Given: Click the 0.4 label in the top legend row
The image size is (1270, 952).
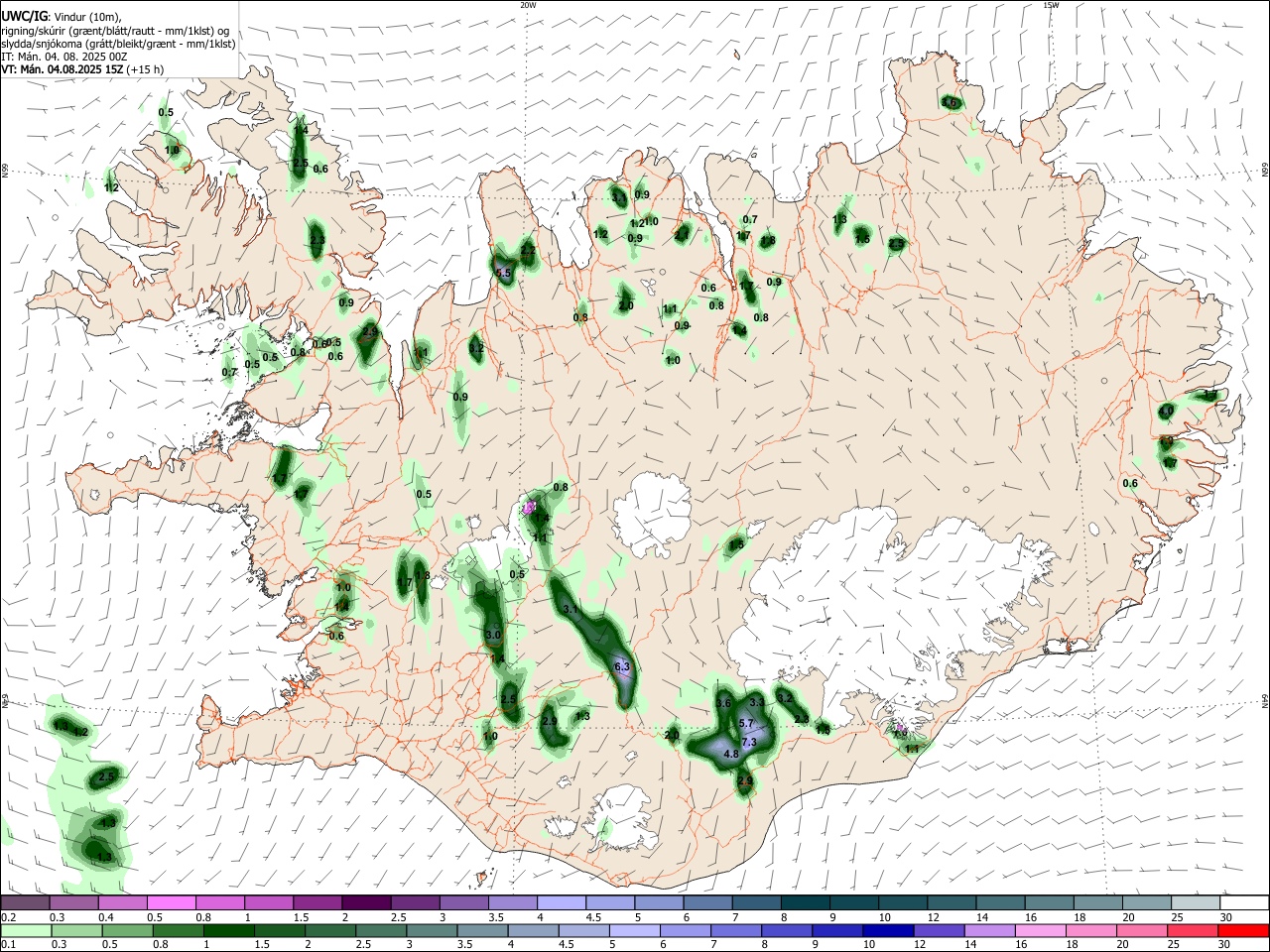Looking at the screenshot, I should 106,917.
